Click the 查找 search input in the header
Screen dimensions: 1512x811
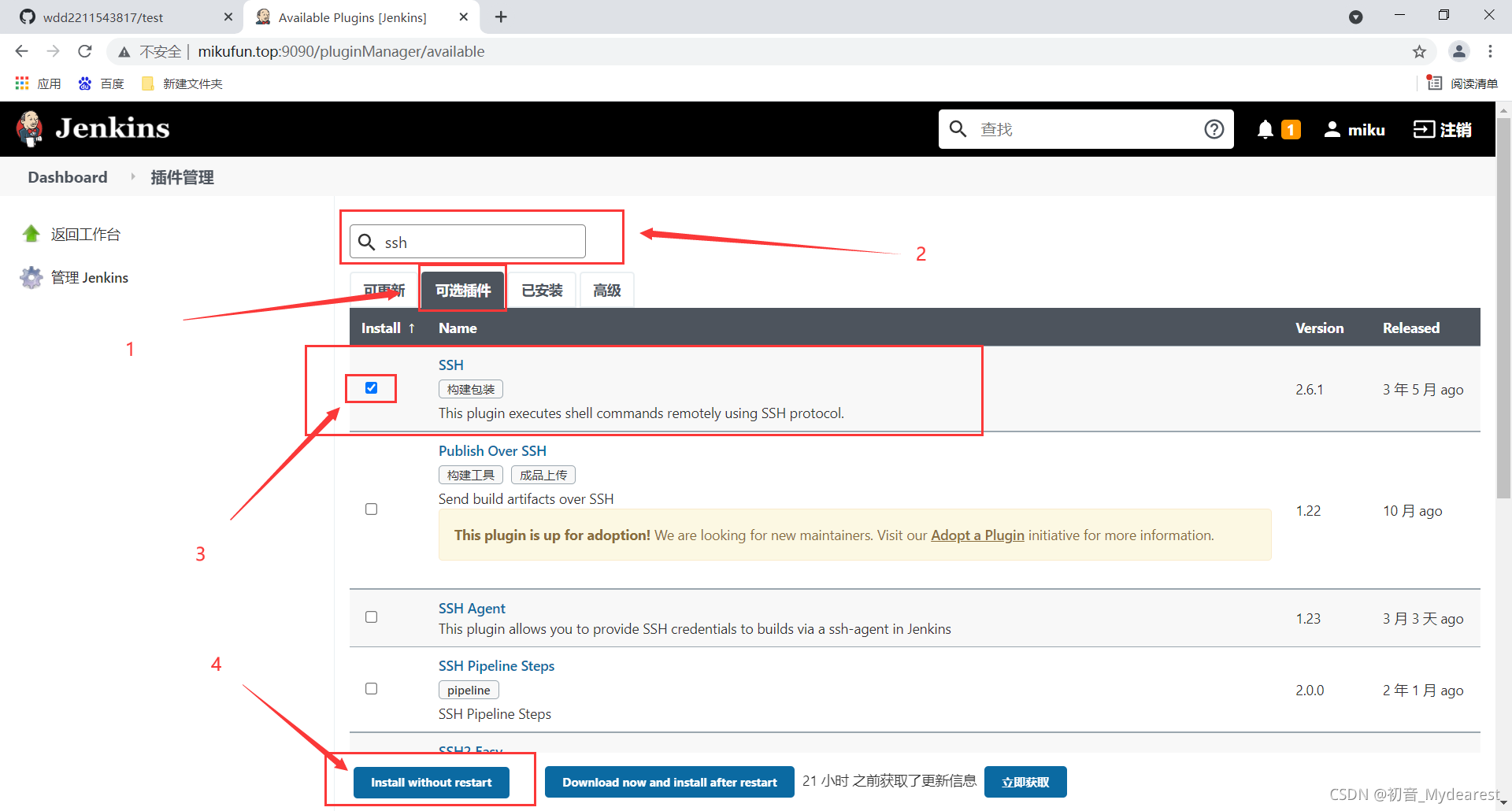tap(1085, 129)
